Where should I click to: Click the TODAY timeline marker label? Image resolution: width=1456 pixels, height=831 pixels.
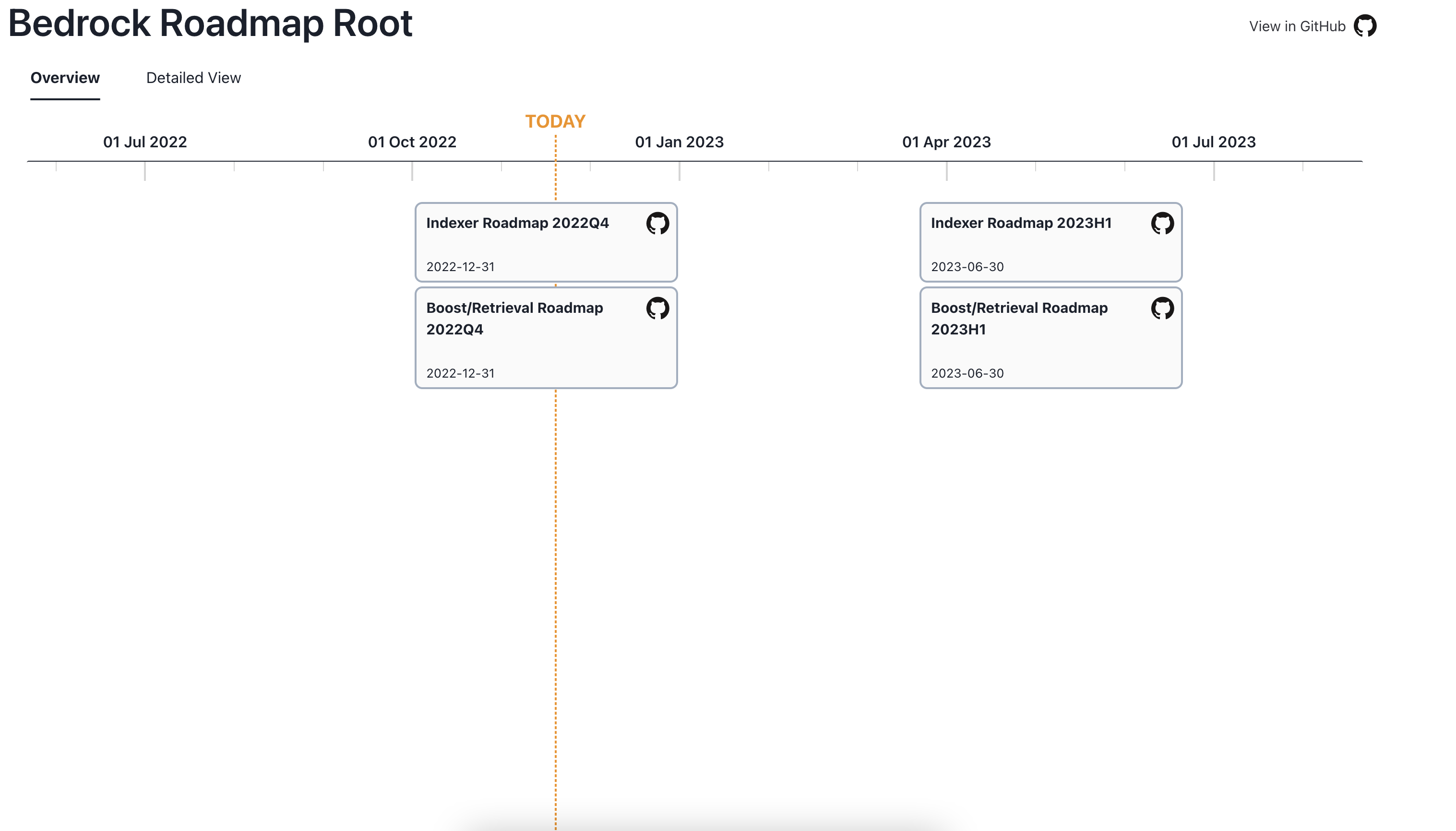coord(555,121)
